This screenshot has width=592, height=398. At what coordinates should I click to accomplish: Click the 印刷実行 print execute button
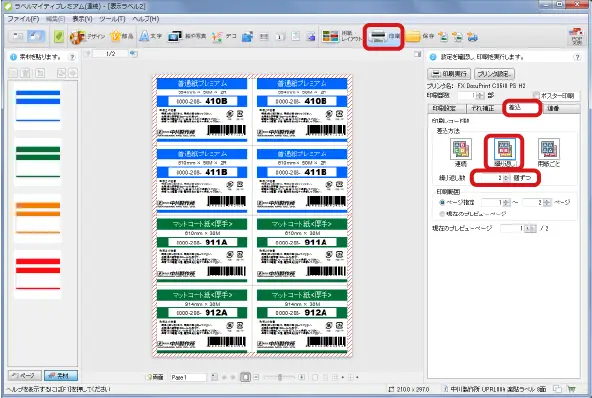[449, 74]
